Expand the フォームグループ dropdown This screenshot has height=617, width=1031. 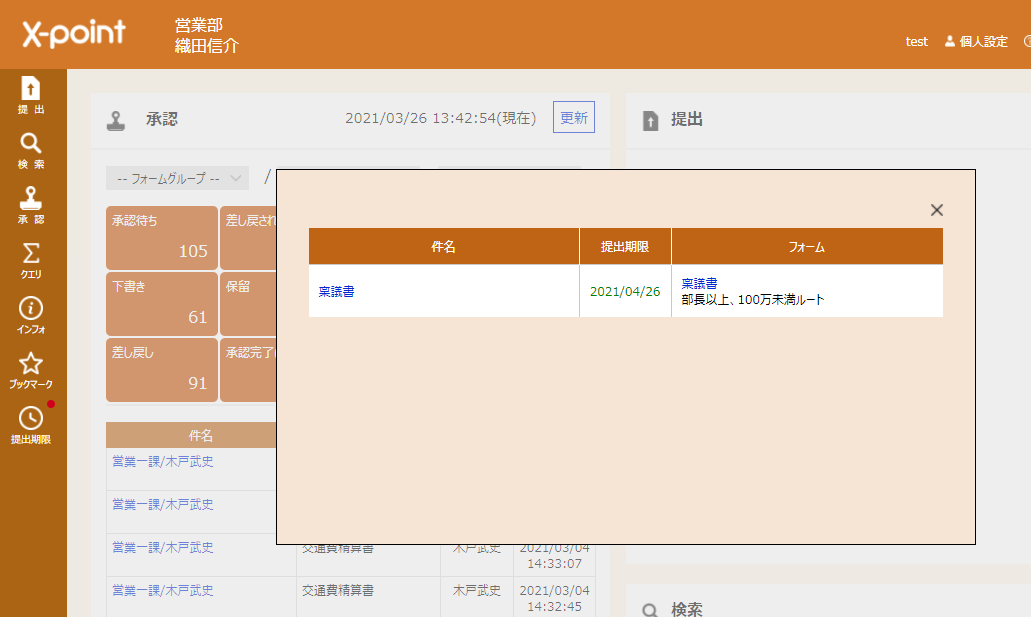[x=177, y=178]
